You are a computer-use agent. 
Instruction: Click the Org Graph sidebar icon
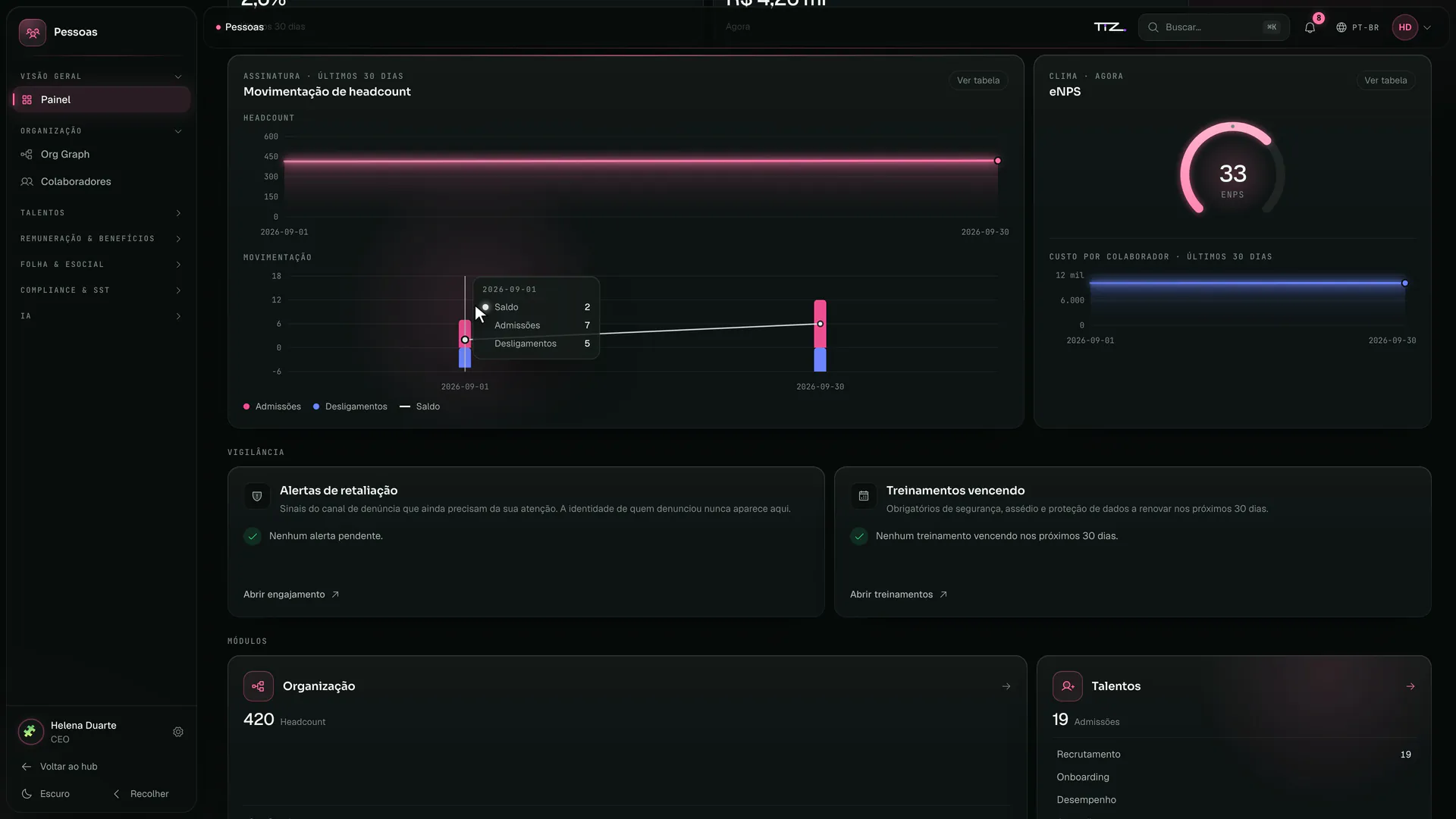click(27, 154)
